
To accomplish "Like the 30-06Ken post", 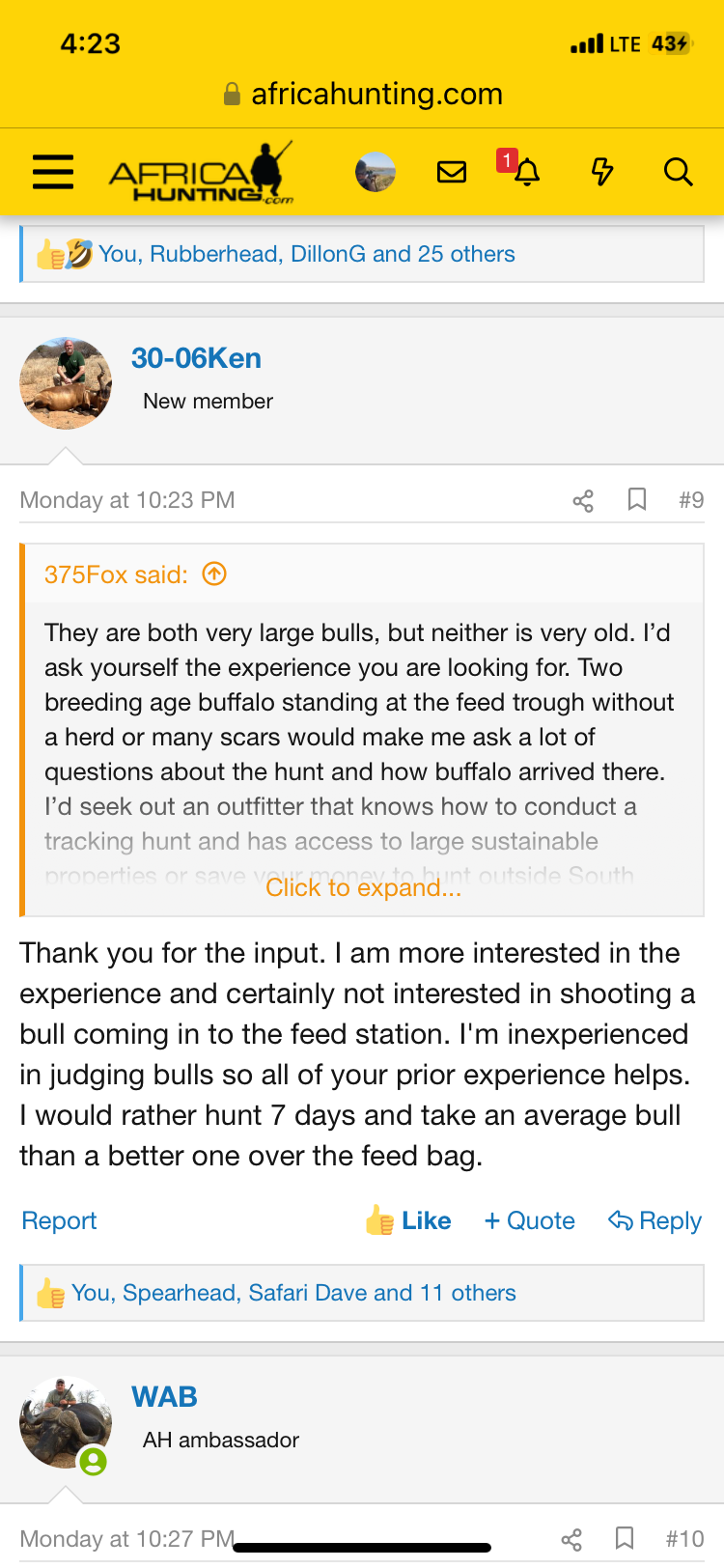I will pyautogui.click(x=407, y=1220).
